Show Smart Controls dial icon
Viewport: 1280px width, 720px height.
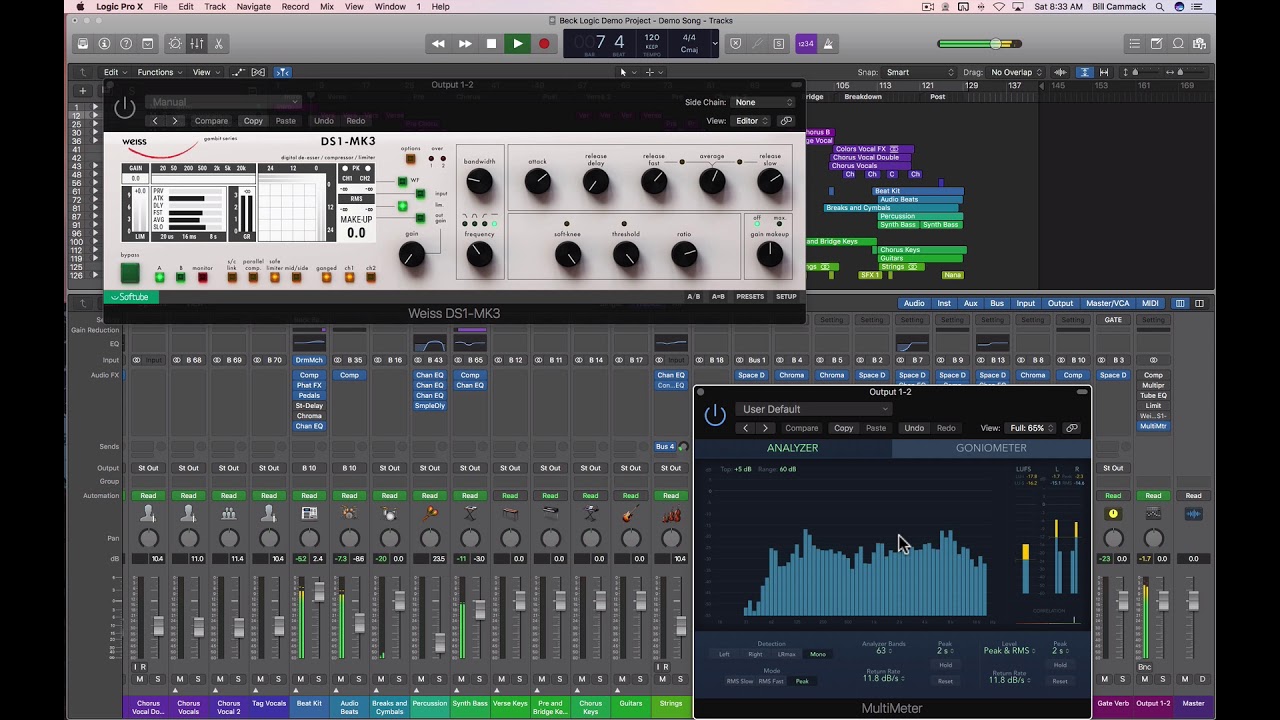(175, 44)
